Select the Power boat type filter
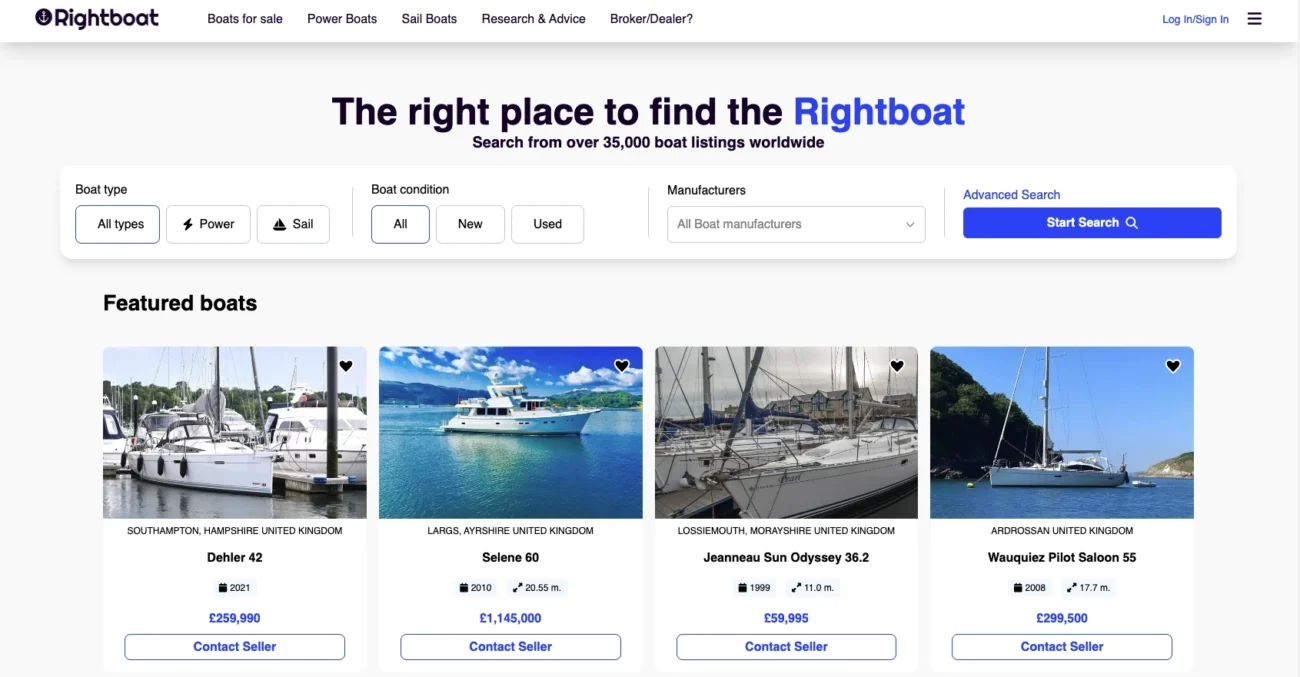Image resolution: width=1300 pixels, height=677 pixels. click(x=208, y=224)
